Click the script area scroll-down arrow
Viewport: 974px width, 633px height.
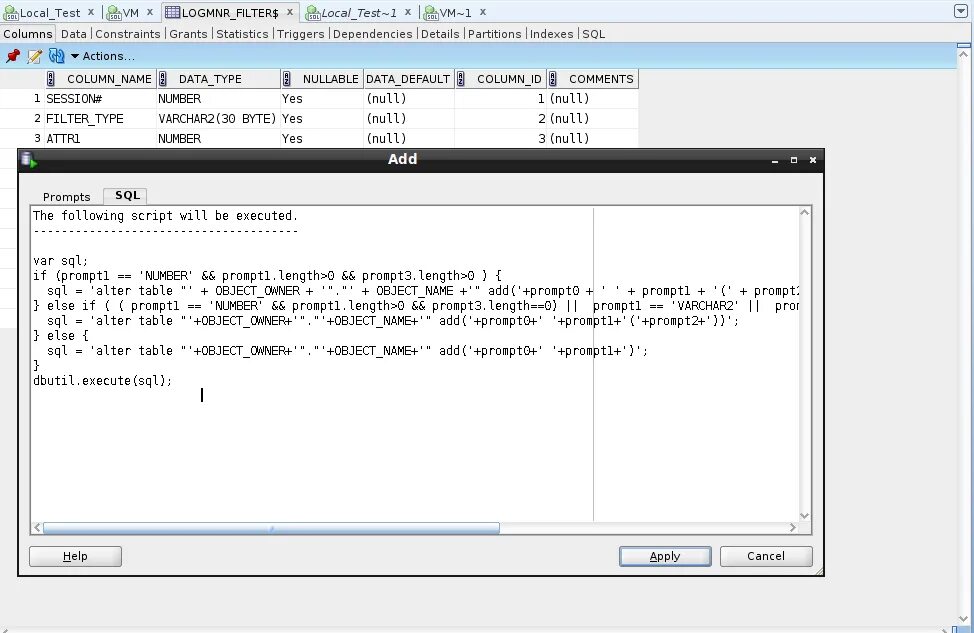804,516
